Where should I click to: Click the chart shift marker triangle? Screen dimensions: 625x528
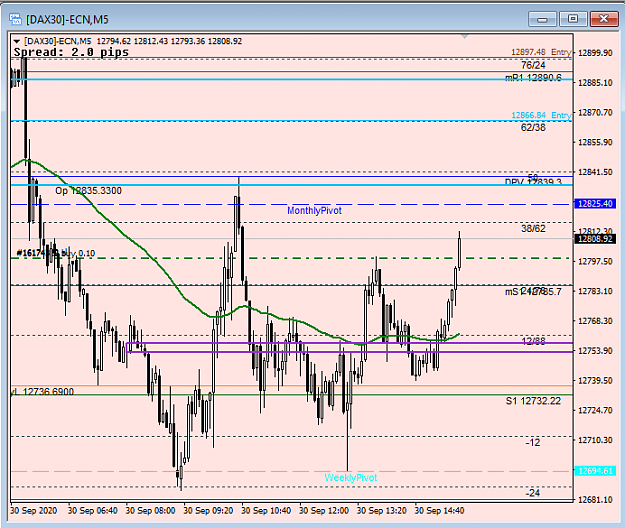point(464,37)
